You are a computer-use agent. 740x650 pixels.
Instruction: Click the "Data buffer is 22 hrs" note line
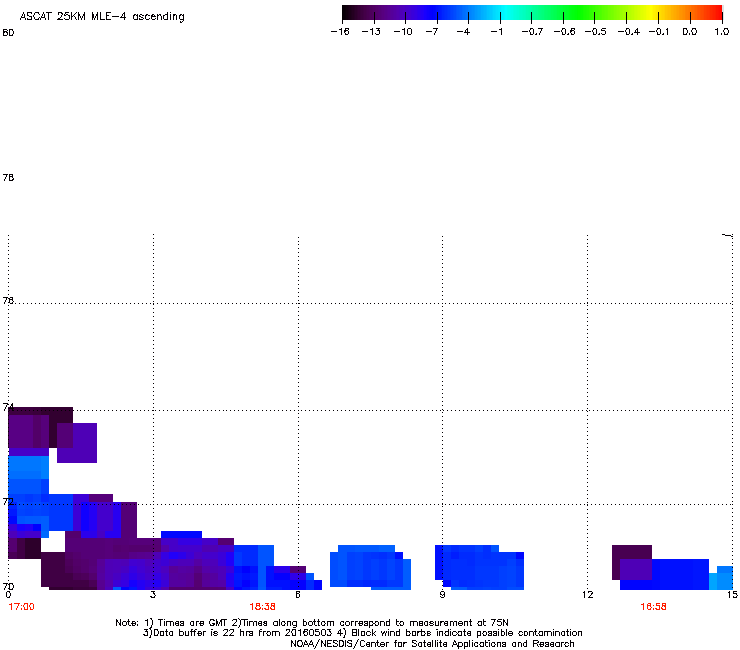pyautogui.click(x=362, y=633)
